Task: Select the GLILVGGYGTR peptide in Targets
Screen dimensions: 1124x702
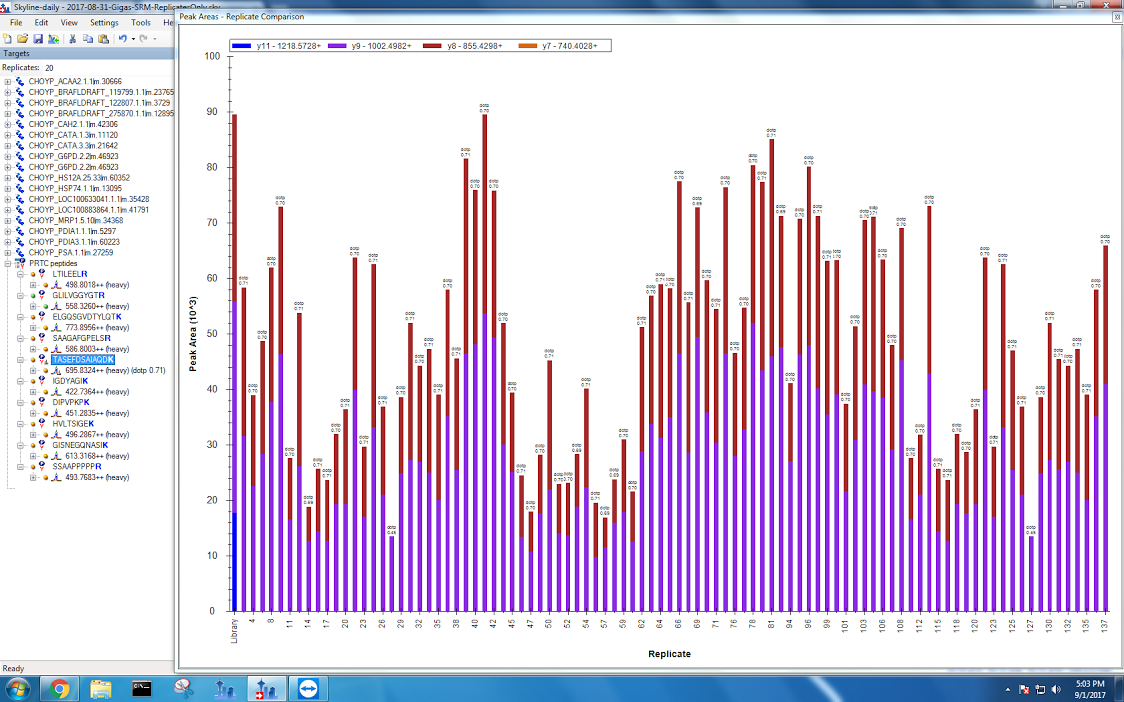Action: coord(78,295)
